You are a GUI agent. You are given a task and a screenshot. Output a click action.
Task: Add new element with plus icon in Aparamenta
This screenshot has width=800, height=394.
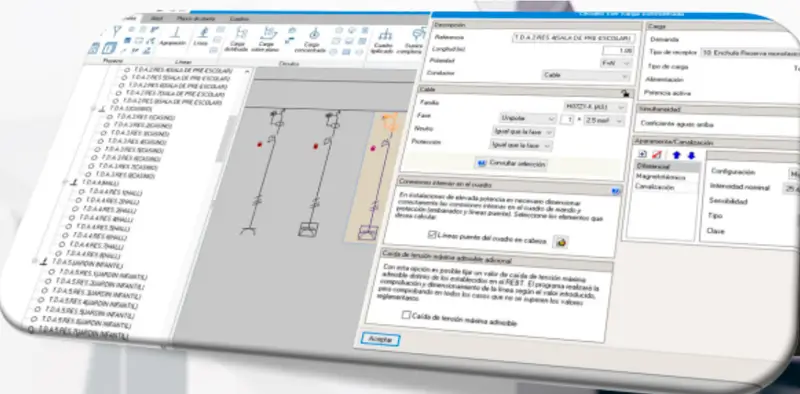(643, 154)
